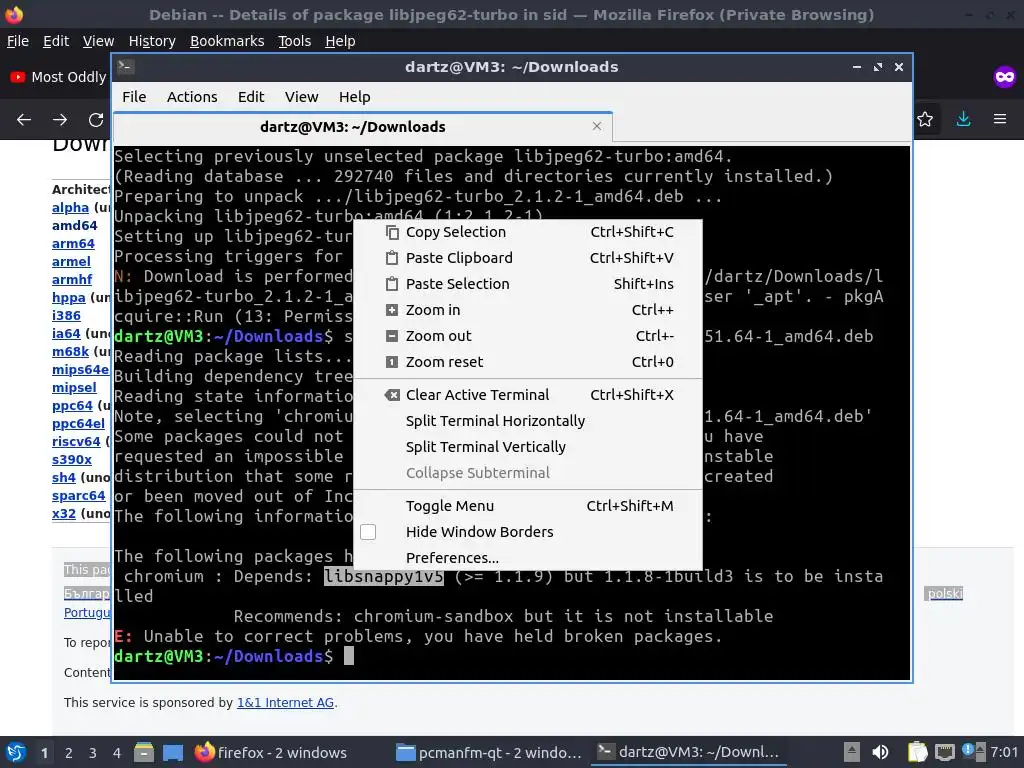Click the private browsing mask icon

1004,77
